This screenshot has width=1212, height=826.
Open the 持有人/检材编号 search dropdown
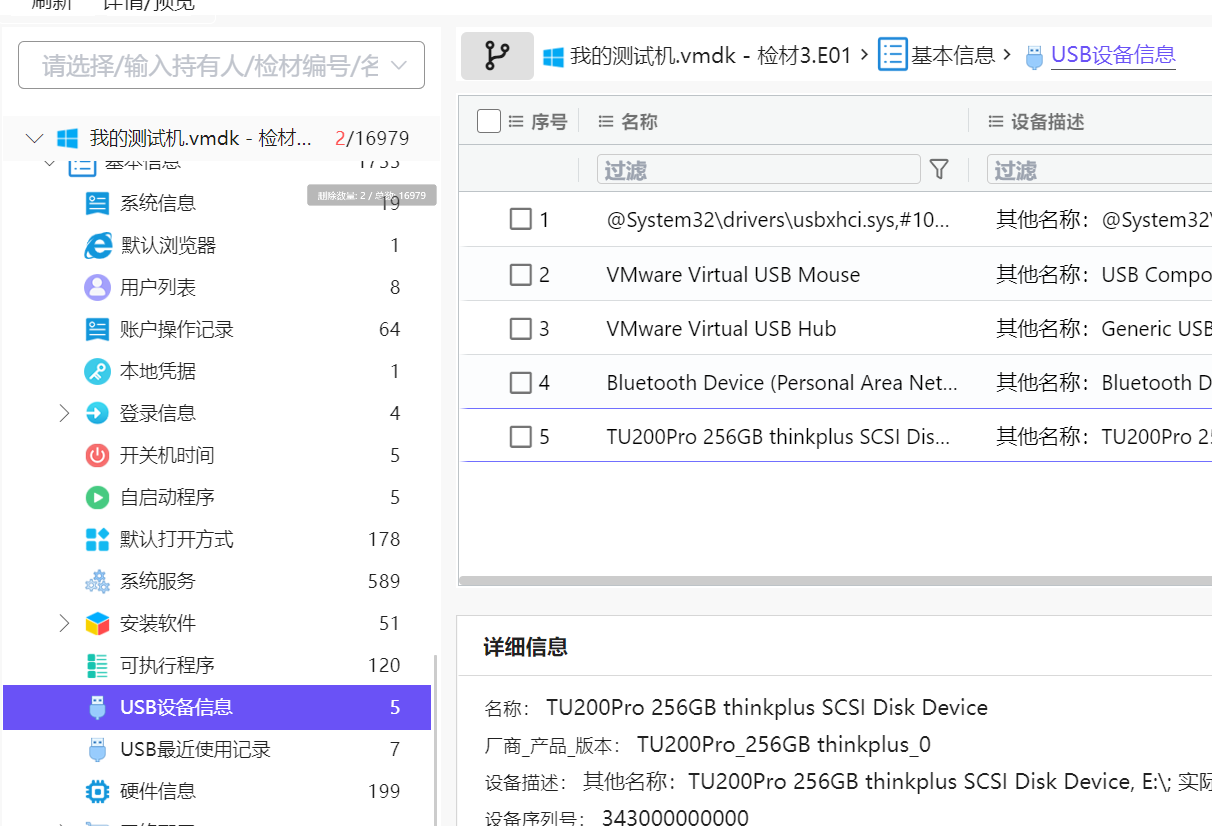[221, 65]
